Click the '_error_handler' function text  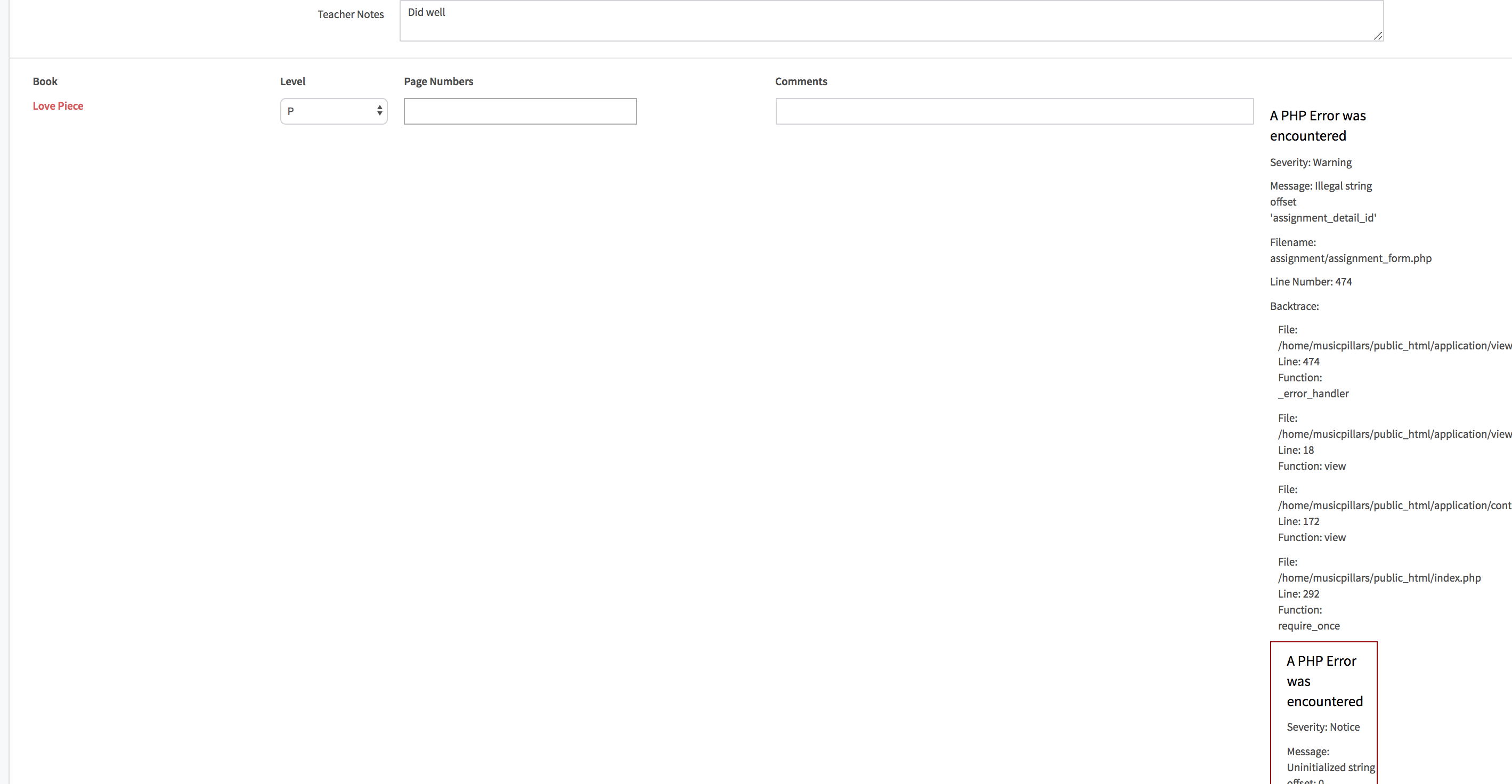pyautogui.click(x=1313, y=393)
